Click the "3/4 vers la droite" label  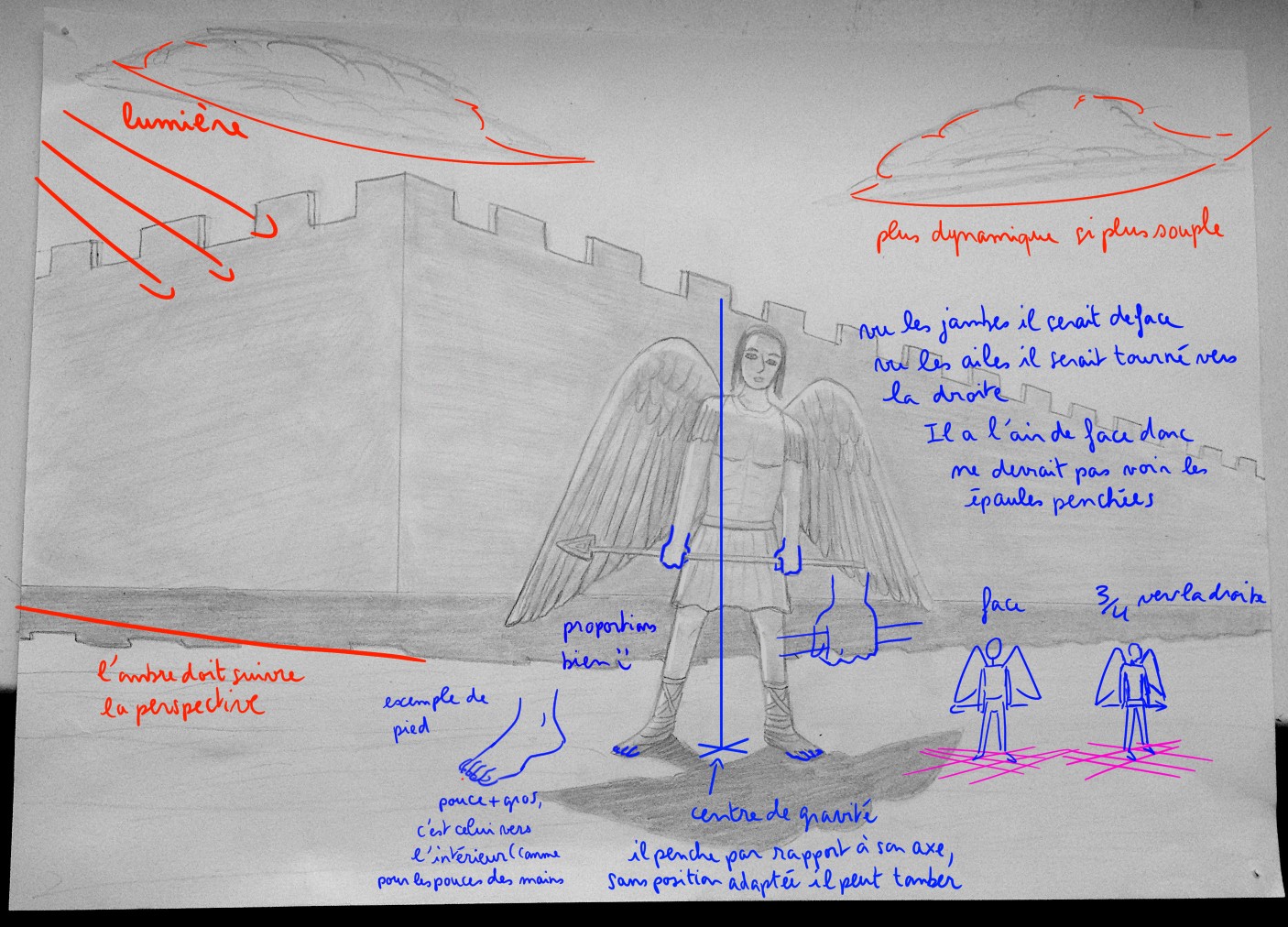[x=1182, y=598]
